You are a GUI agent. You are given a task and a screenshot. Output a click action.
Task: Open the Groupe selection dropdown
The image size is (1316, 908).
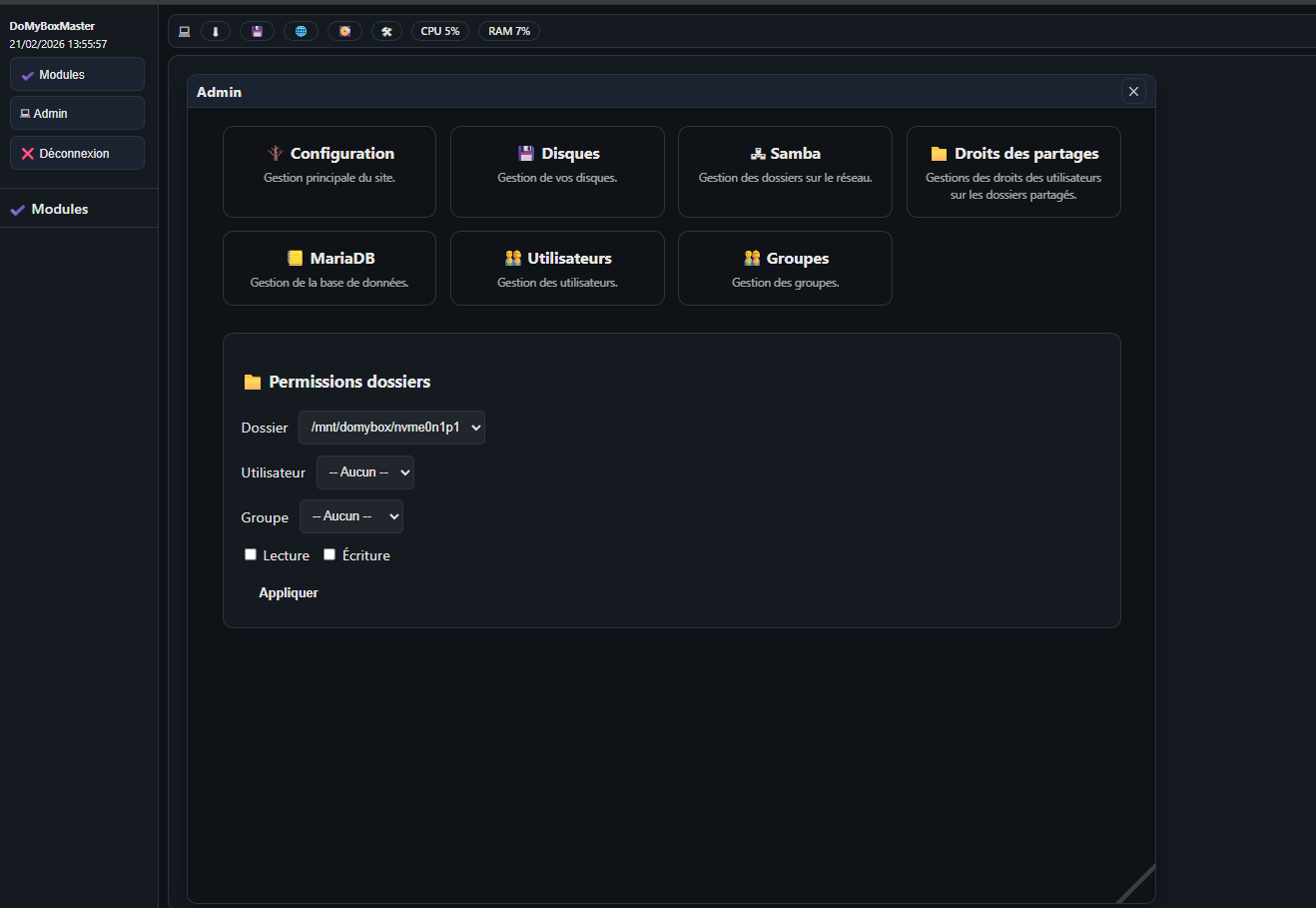tap(350, 516)
